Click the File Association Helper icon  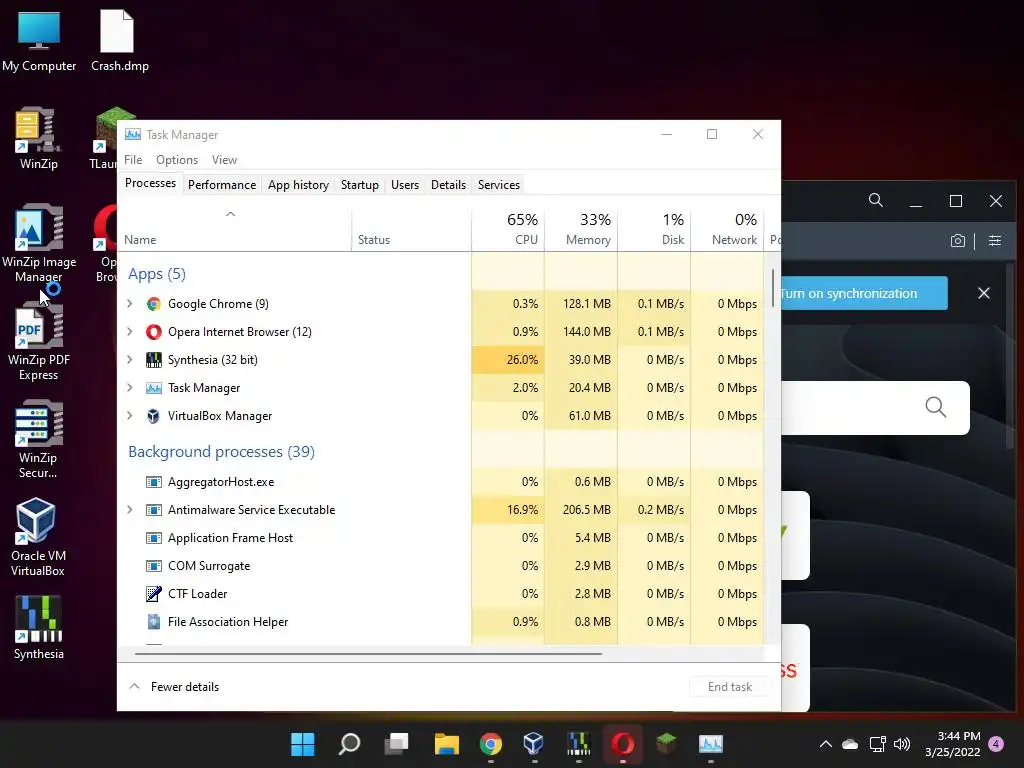[x=153, y=622]
